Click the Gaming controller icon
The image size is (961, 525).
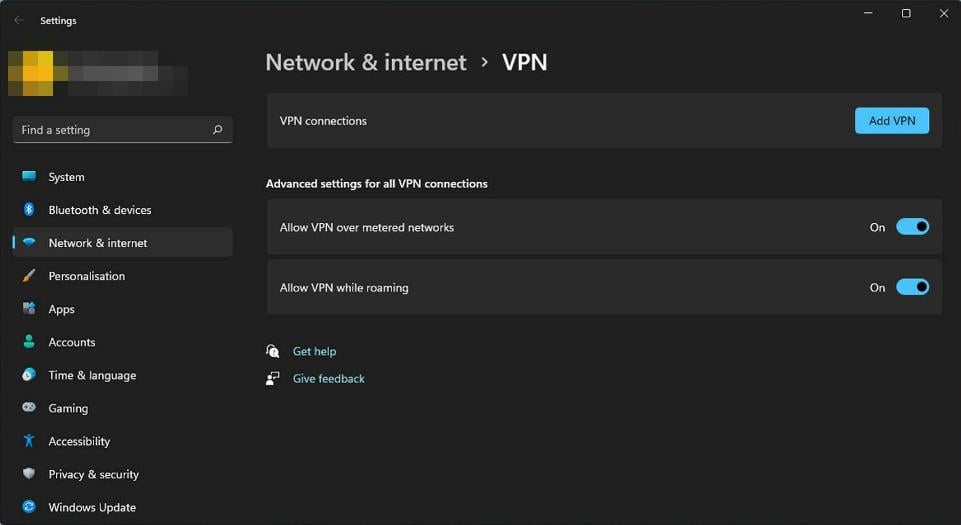tap(29, 408)
